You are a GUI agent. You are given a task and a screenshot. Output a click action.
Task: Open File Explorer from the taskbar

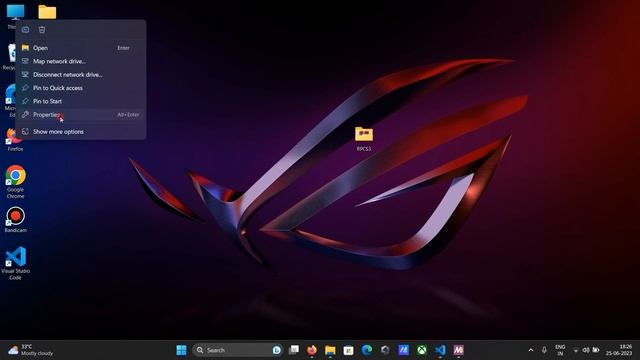click(x=330, y=350)
